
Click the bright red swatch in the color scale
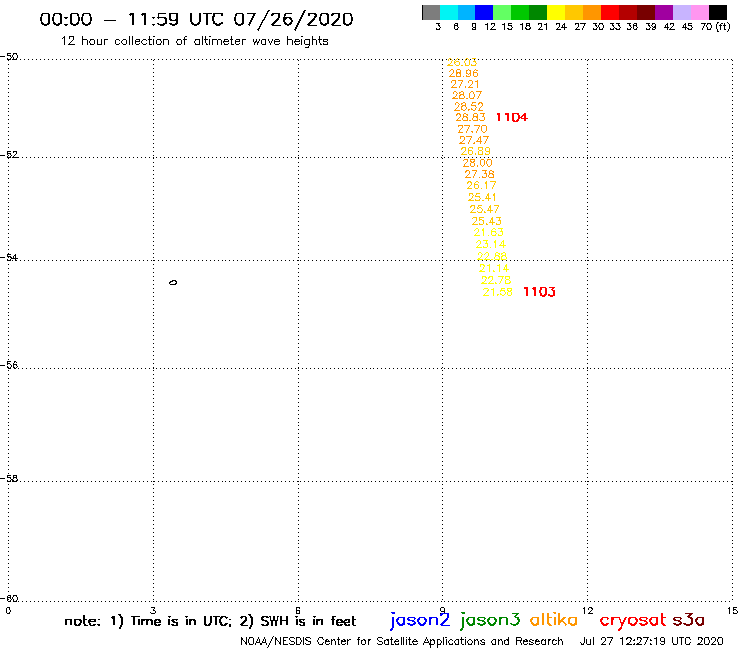[x=610, y=12]
